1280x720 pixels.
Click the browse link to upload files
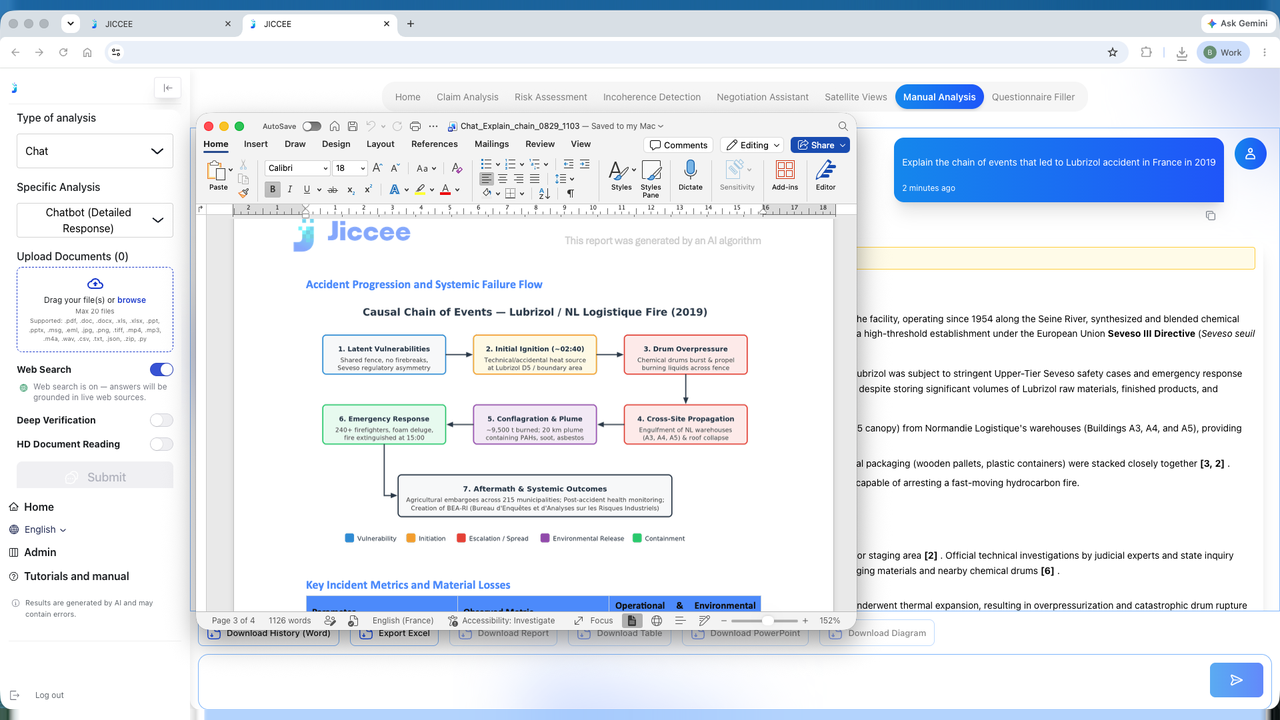click(x=131, y=300)
